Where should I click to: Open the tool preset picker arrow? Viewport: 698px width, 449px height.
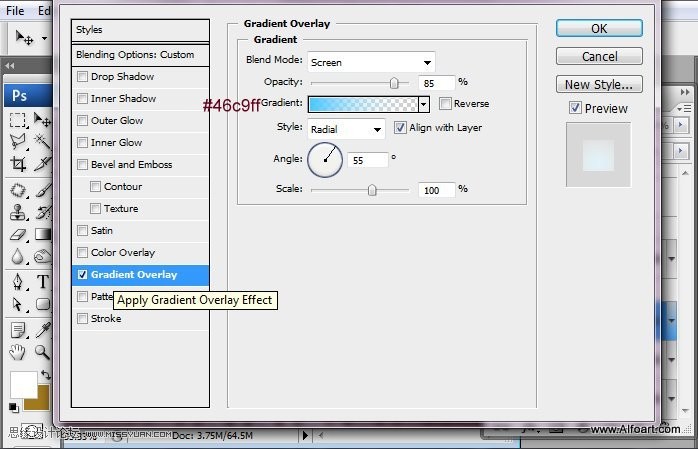tap(45, 39)
